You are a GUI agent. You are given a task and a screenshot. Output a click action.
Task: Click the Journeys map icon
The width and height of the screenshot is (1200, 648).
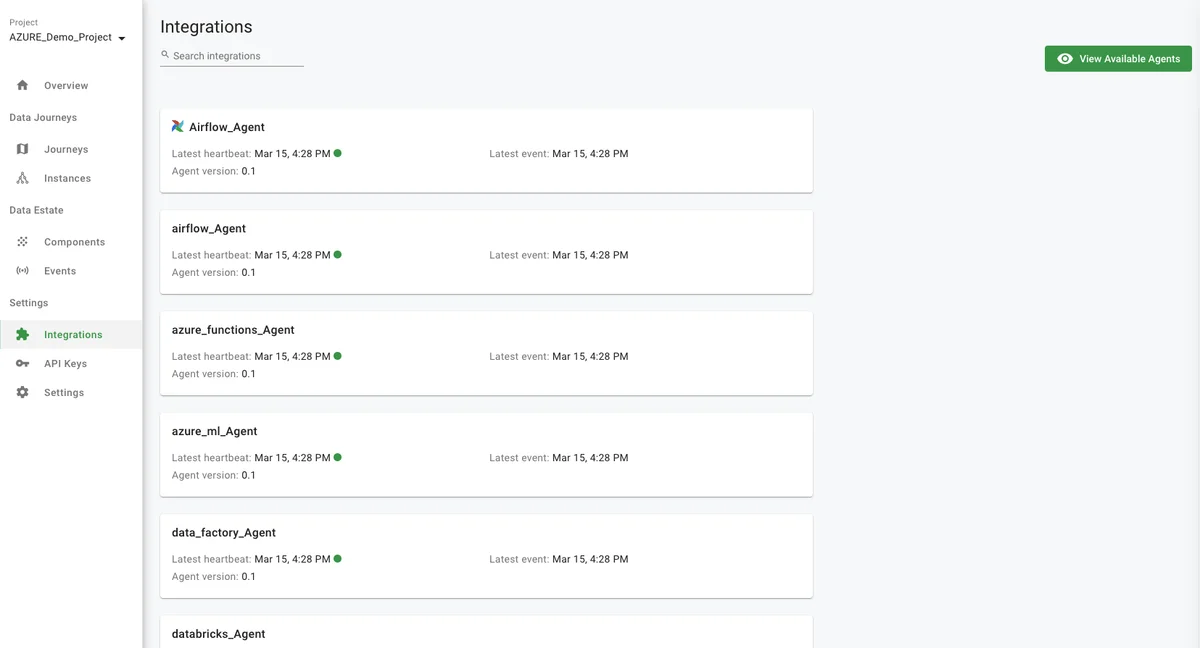[22, 149]
